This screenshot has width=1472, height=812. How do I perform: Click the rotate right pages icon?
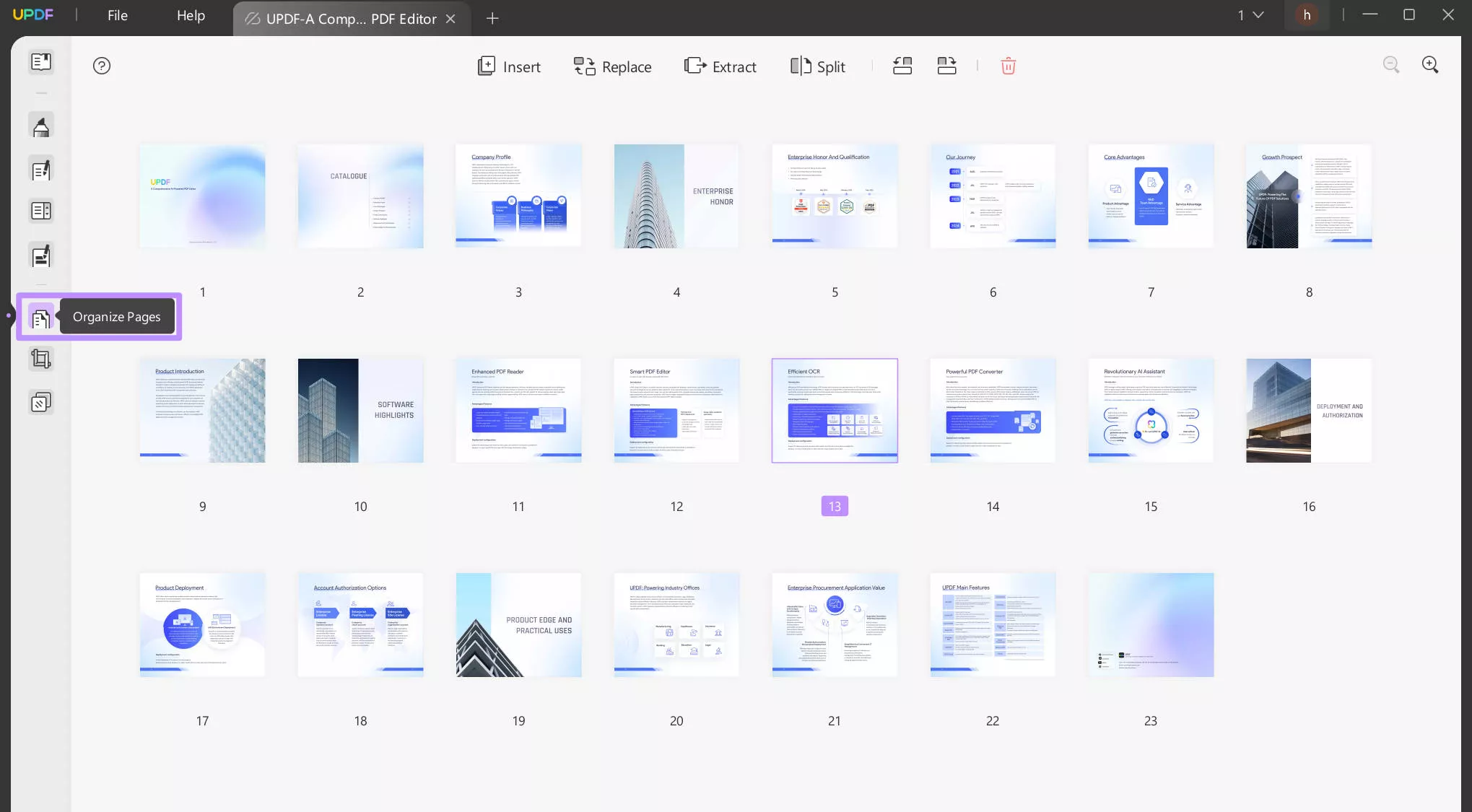(x=945, y=65)
